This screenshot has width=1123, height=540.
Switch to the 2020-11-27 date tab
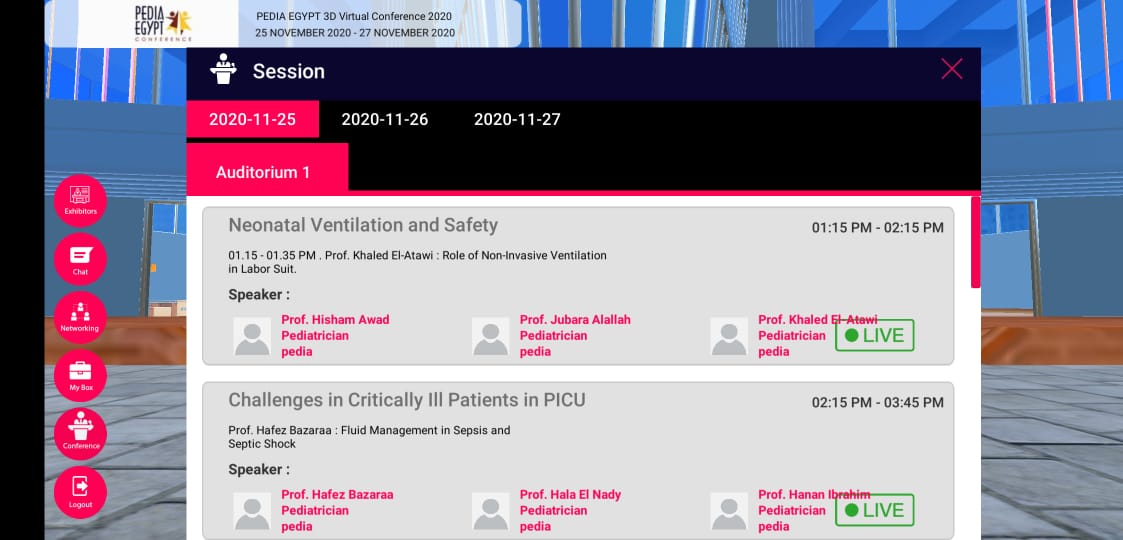tap(517, 120)
